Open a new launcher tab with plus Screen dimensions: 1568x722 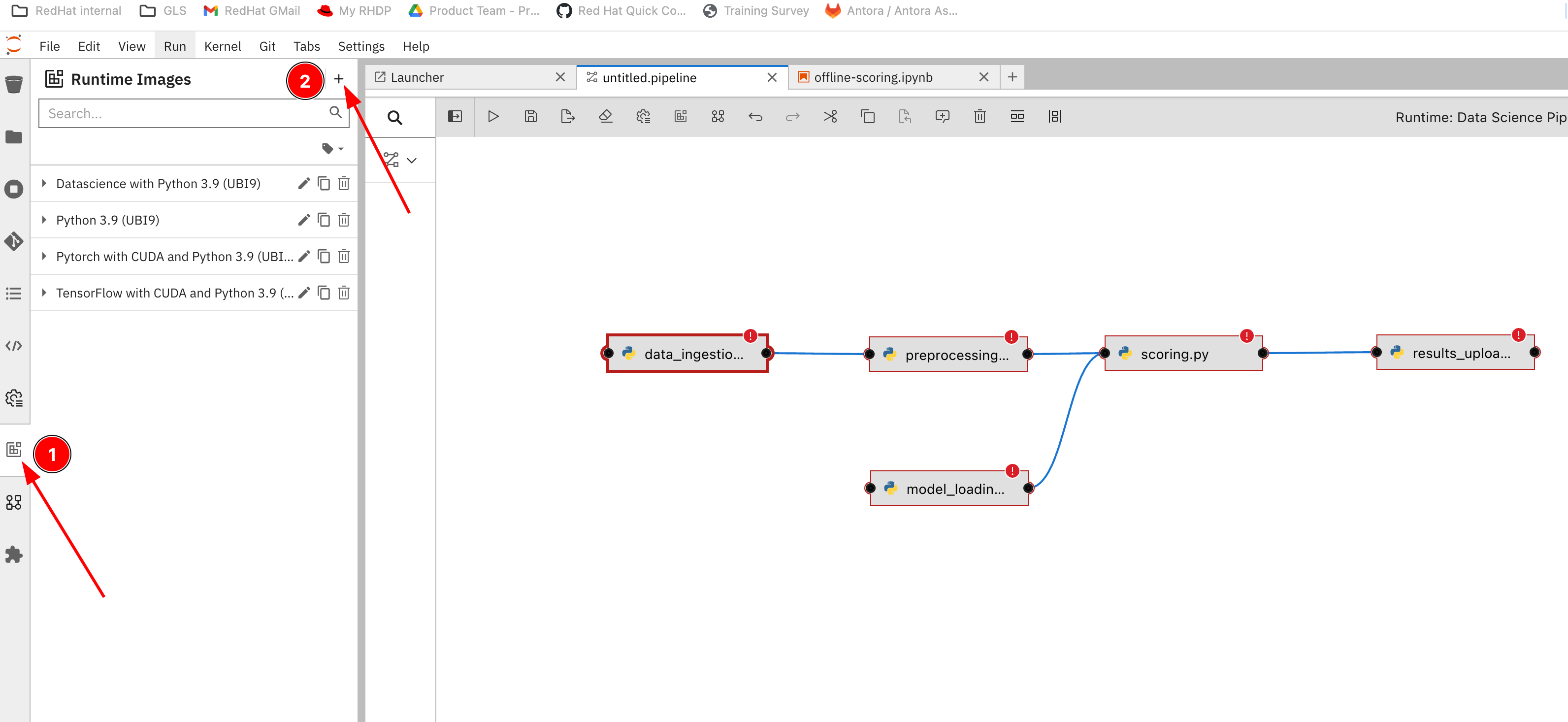pos(1013,77)
